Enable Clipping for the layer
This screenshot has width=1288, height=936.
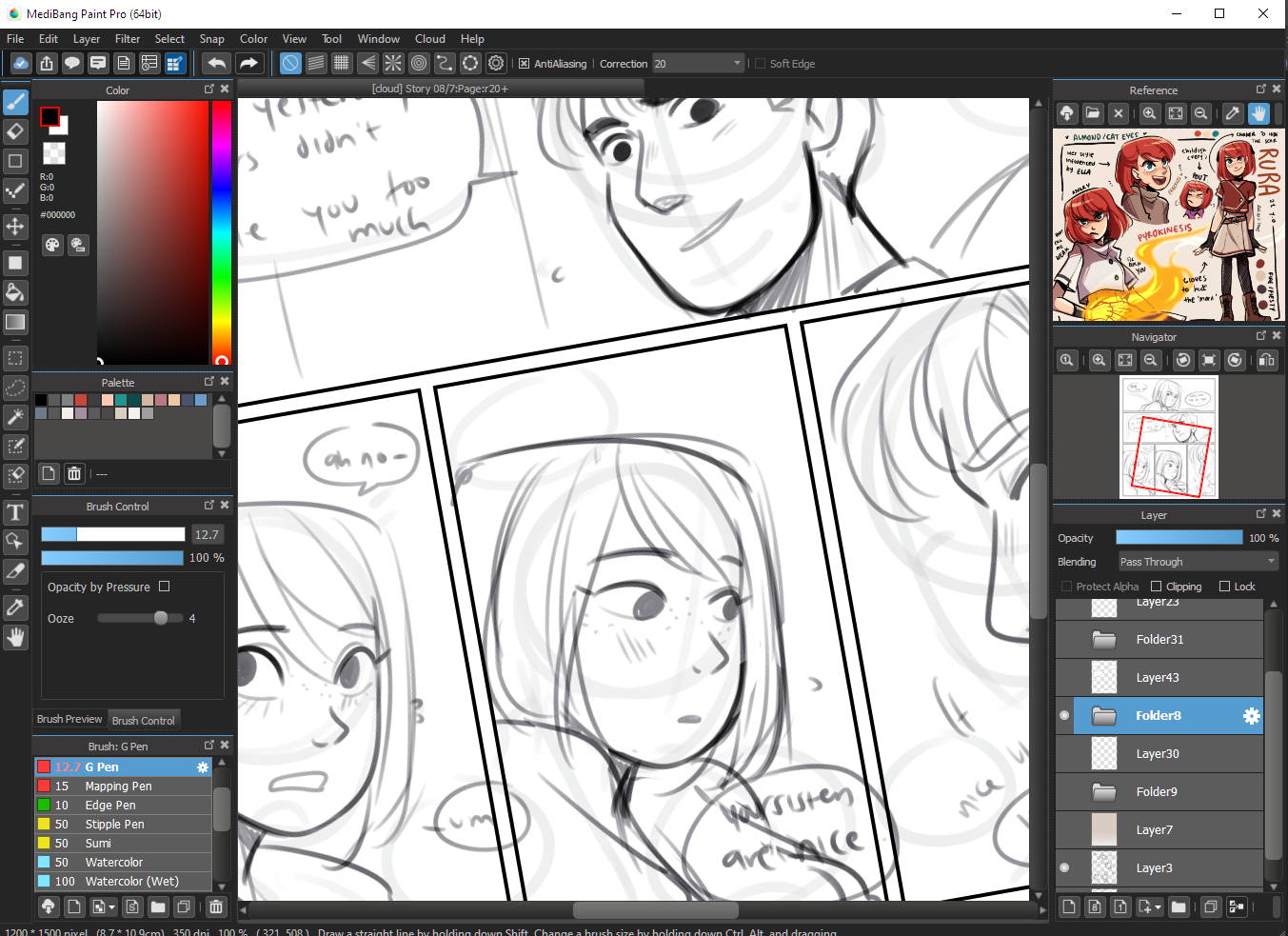(1156, 587)
